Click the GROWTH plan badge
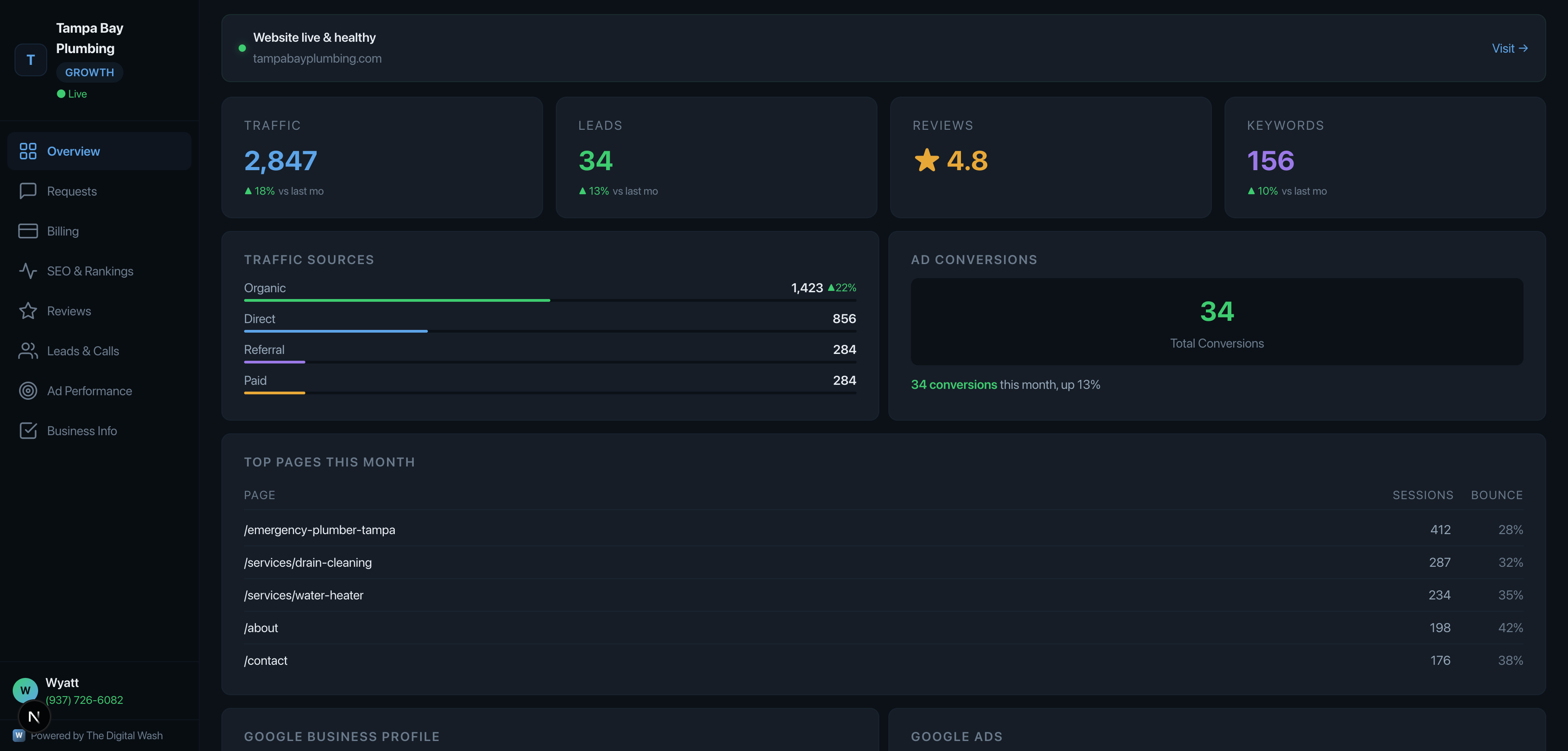 pos(89,72)
